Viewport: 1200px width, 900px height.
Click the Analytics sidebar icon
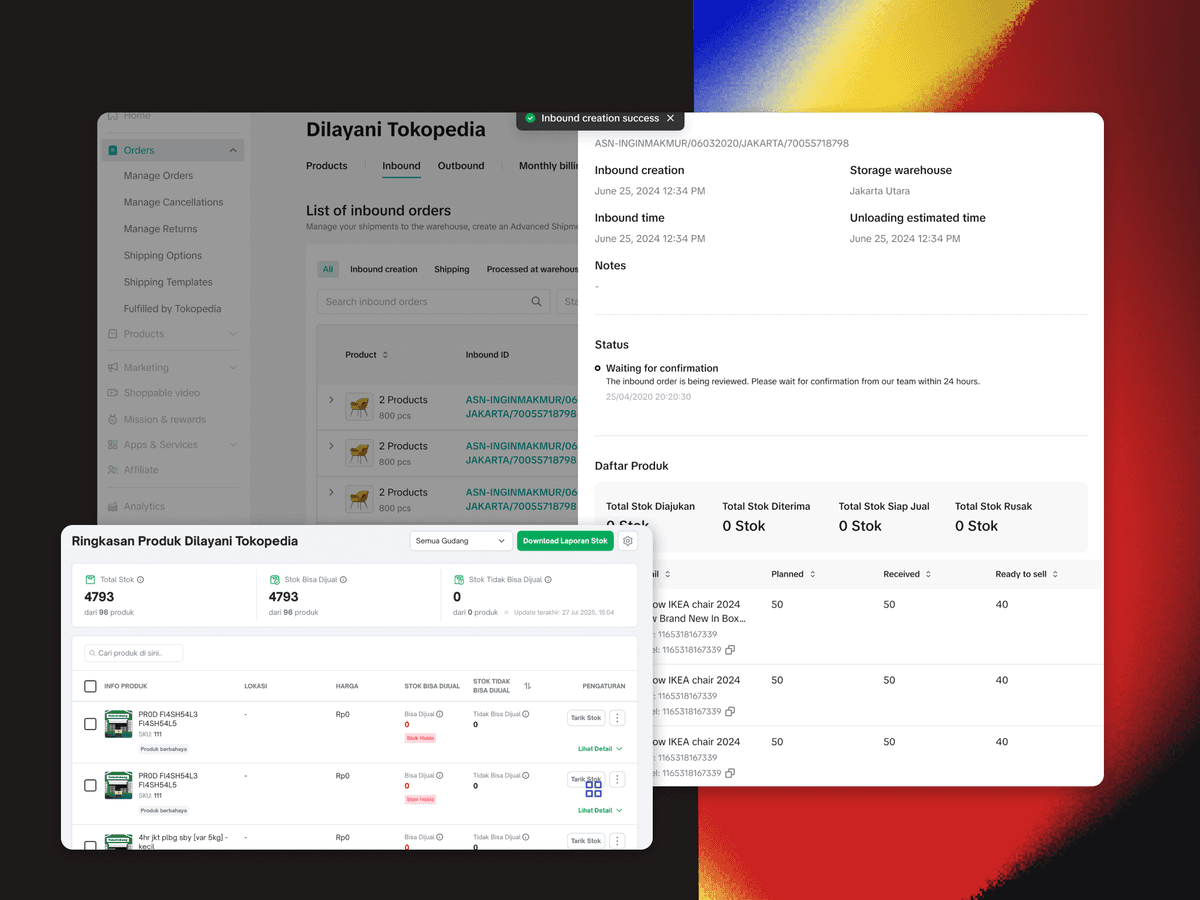point(113,506)
